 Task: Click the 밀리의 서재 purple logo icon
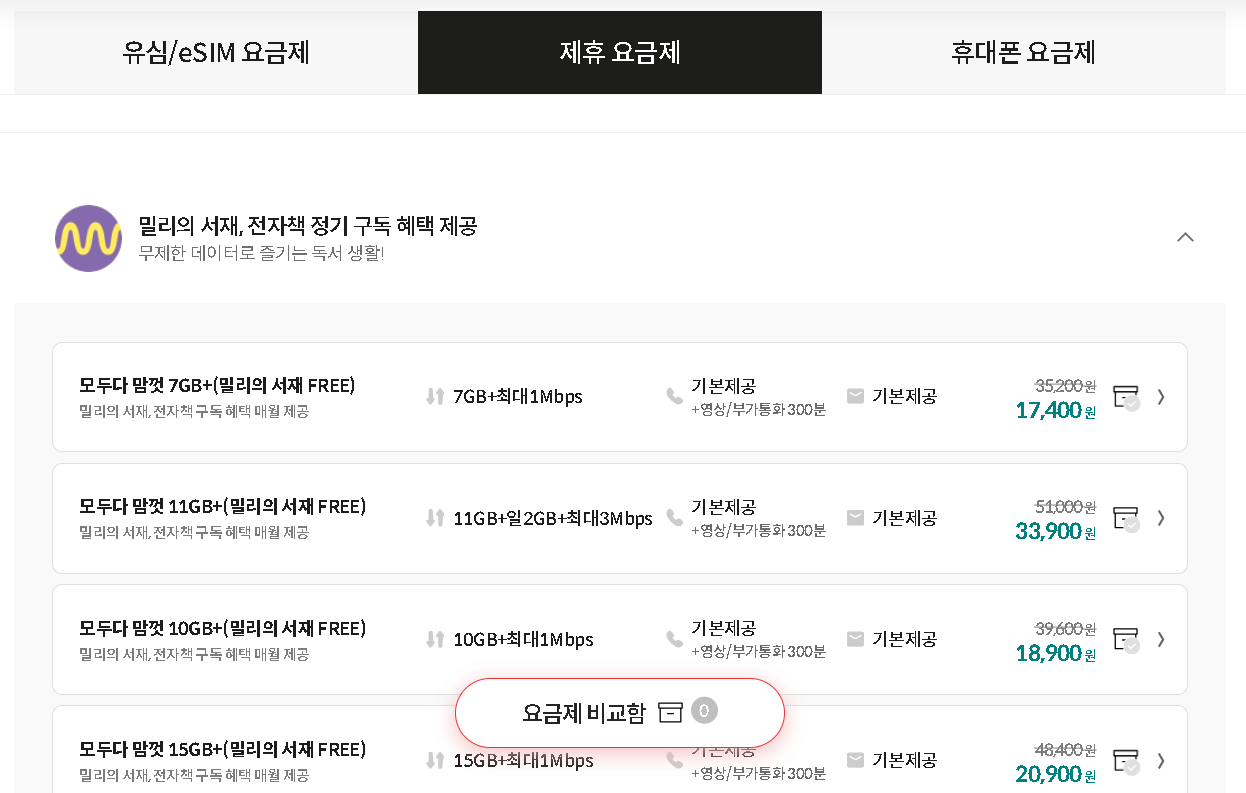pyautogui.click(x=88, y=238)
